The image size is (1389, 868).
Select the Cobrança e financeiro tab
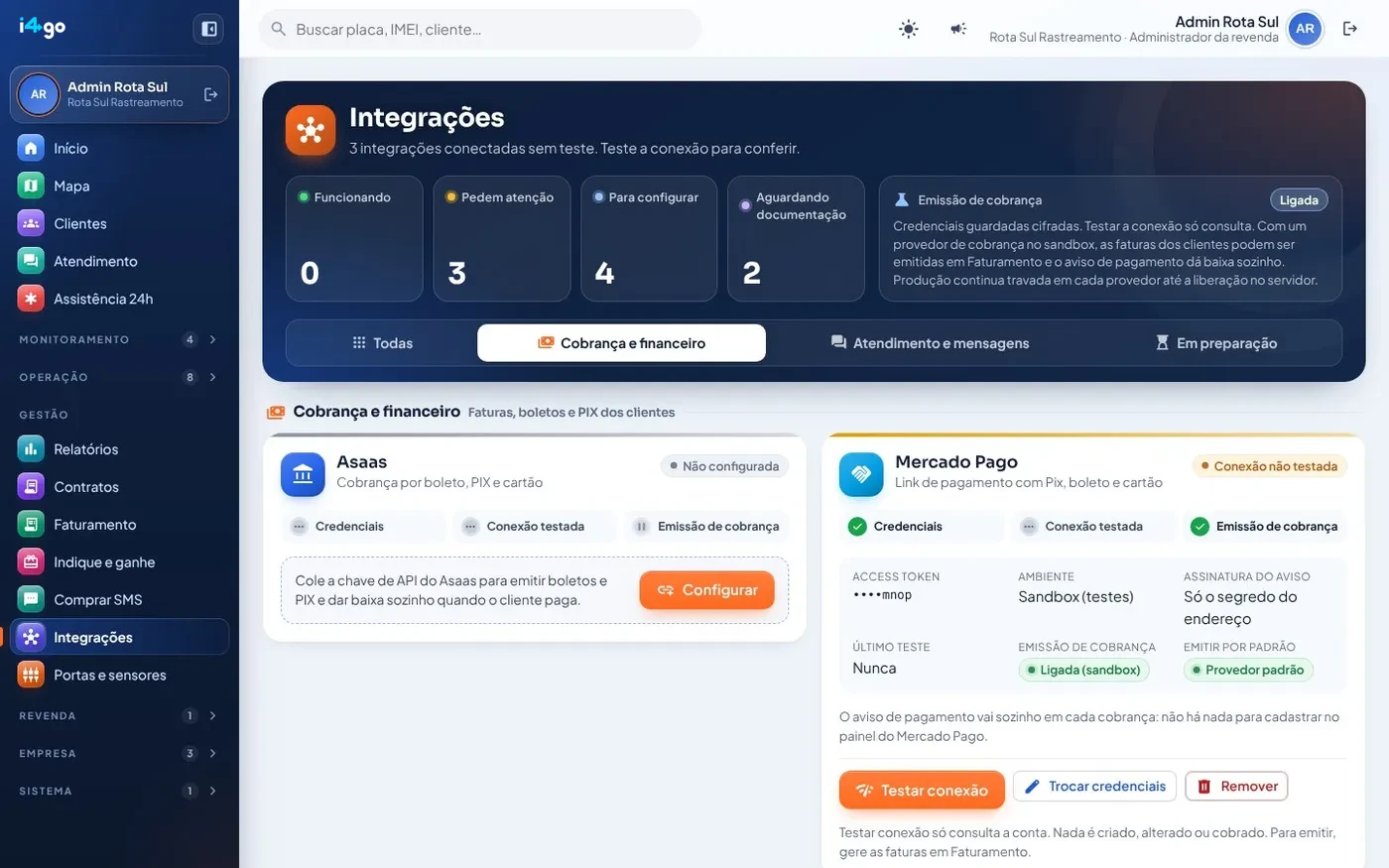621,343
